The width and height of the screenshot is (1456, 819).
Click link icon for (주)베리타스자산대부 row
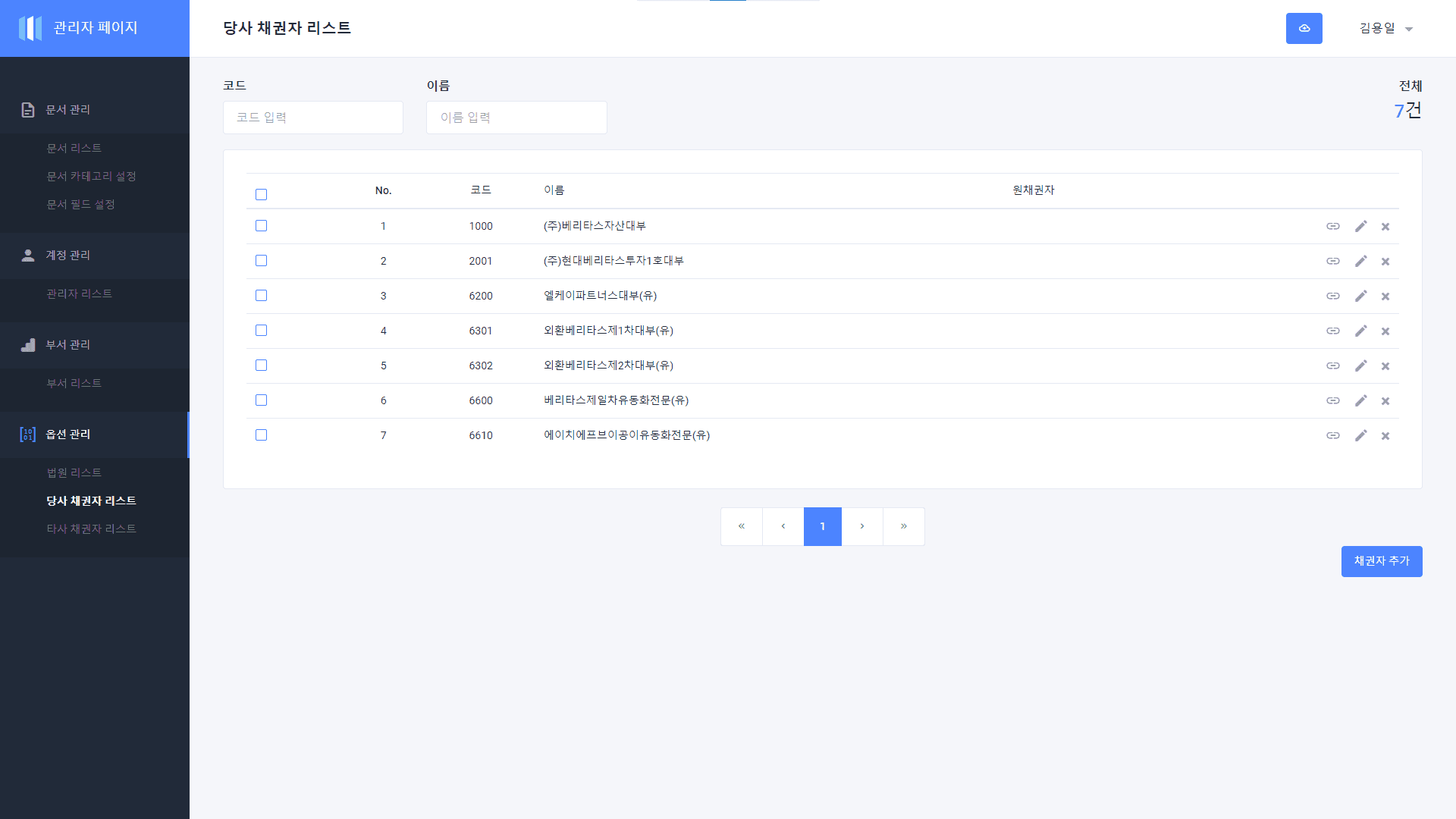pyautogui.click(x=1332, y=226)
